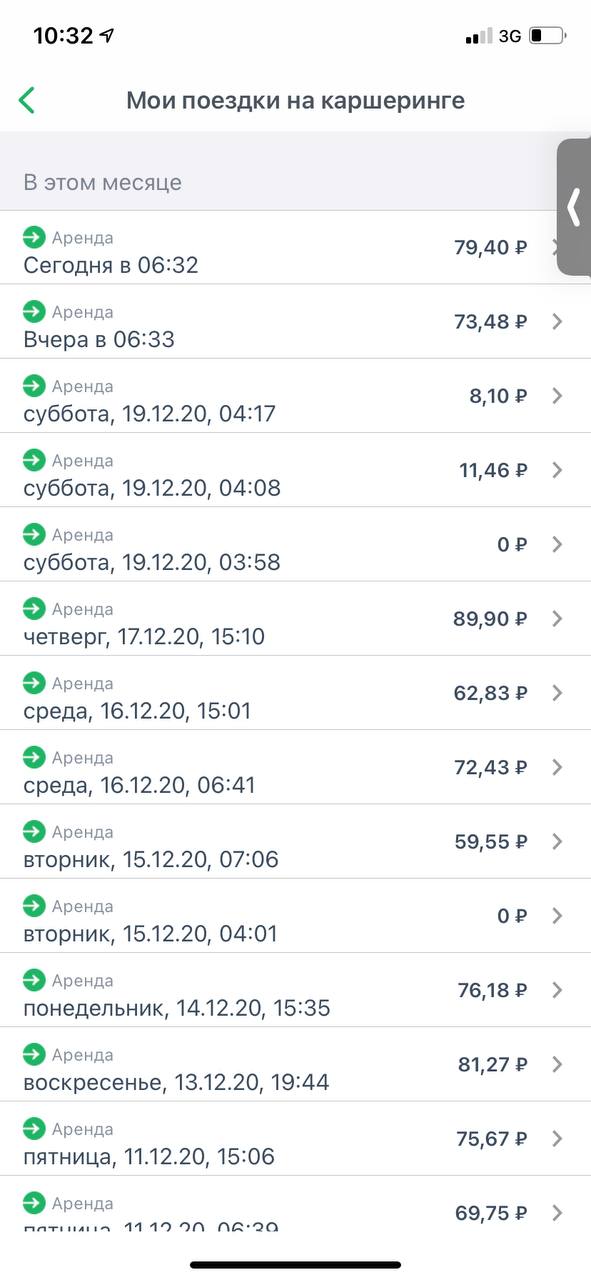
Task: Open trip суббота, 19.12.20, 04:08
Action: pos(295,470)
